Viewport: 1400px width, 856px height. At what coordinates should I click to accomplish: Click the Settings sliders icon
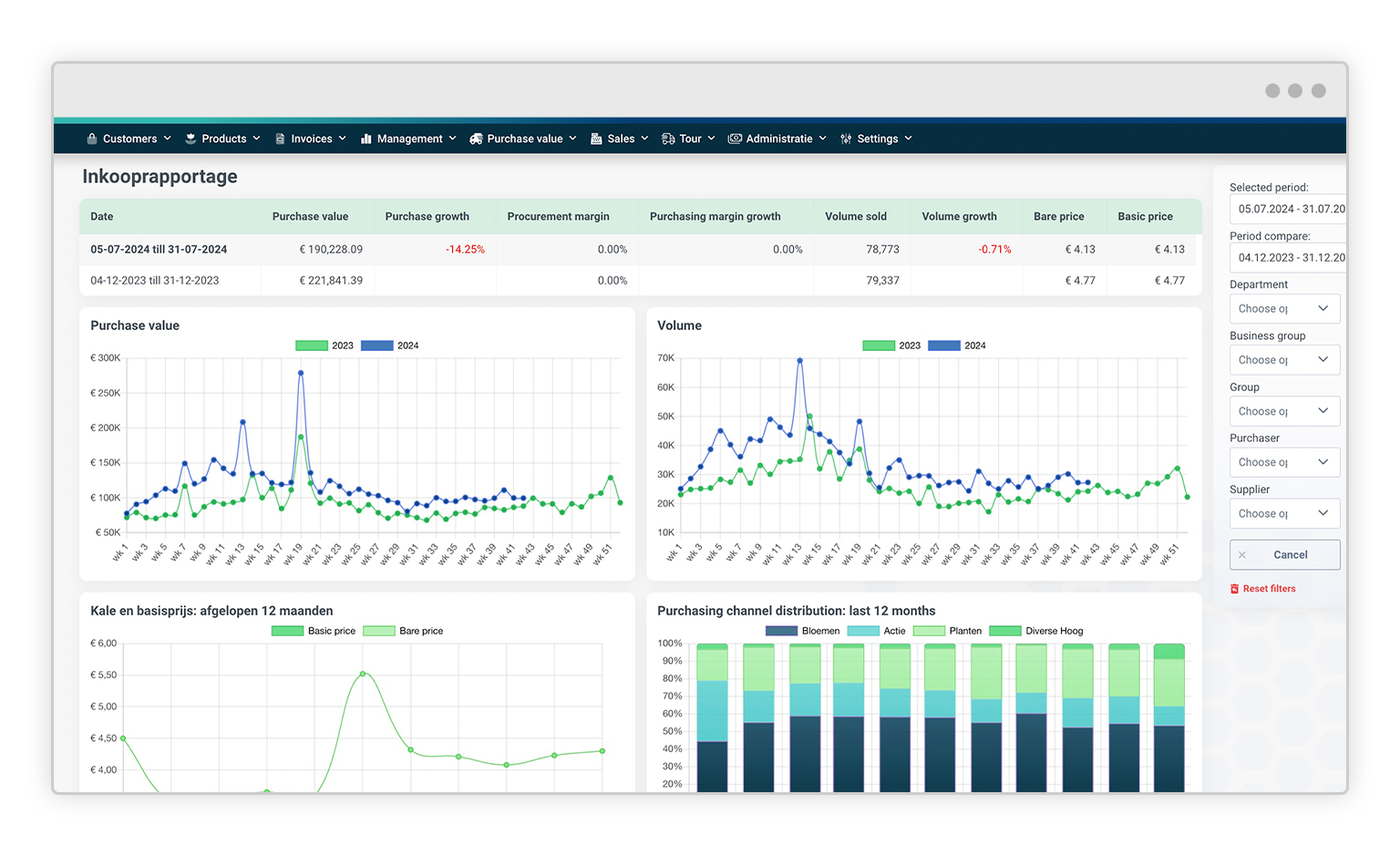coord(846,139)
